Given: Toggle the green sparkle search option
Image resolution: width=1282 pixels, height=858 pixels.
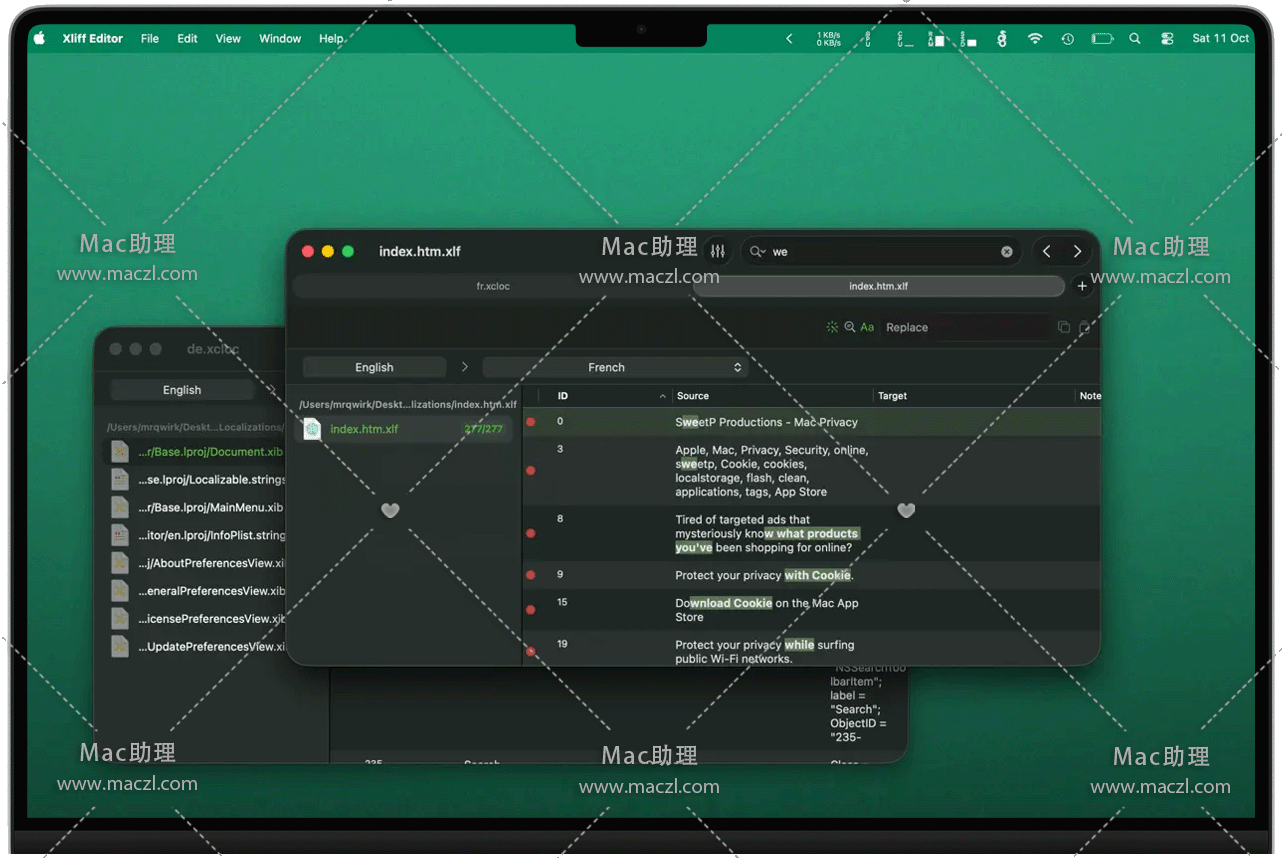Looking at the screenshot, I should (x=832, y=327).
